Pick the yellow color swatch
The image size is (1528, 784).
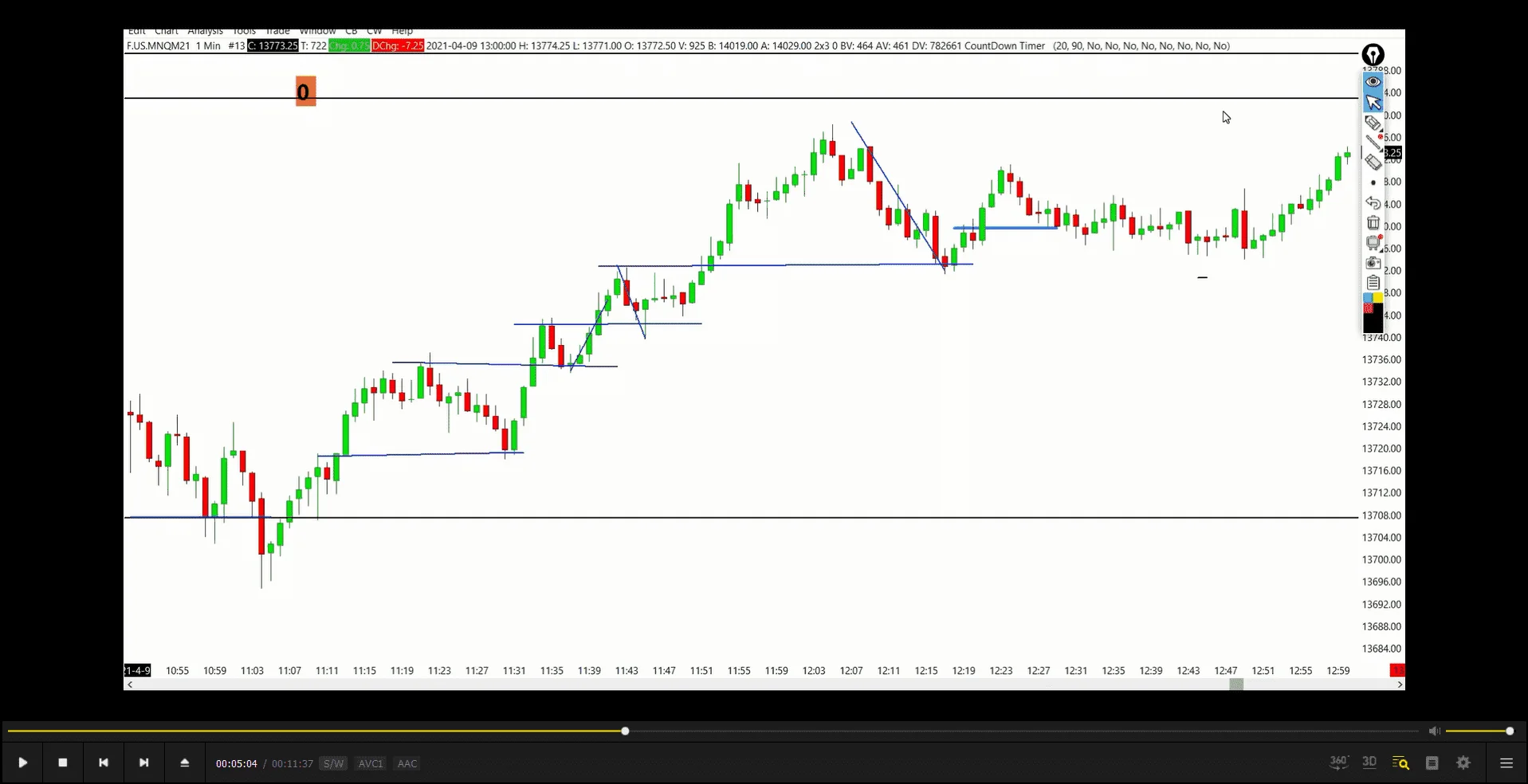coord(1378,297)
